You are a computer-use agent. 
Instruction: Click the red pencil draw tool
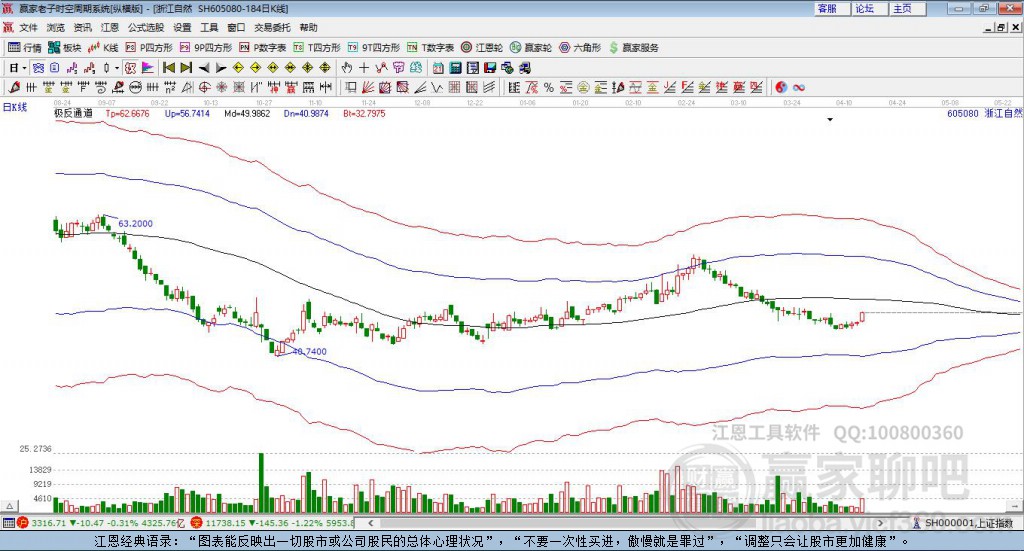(13, 87)
